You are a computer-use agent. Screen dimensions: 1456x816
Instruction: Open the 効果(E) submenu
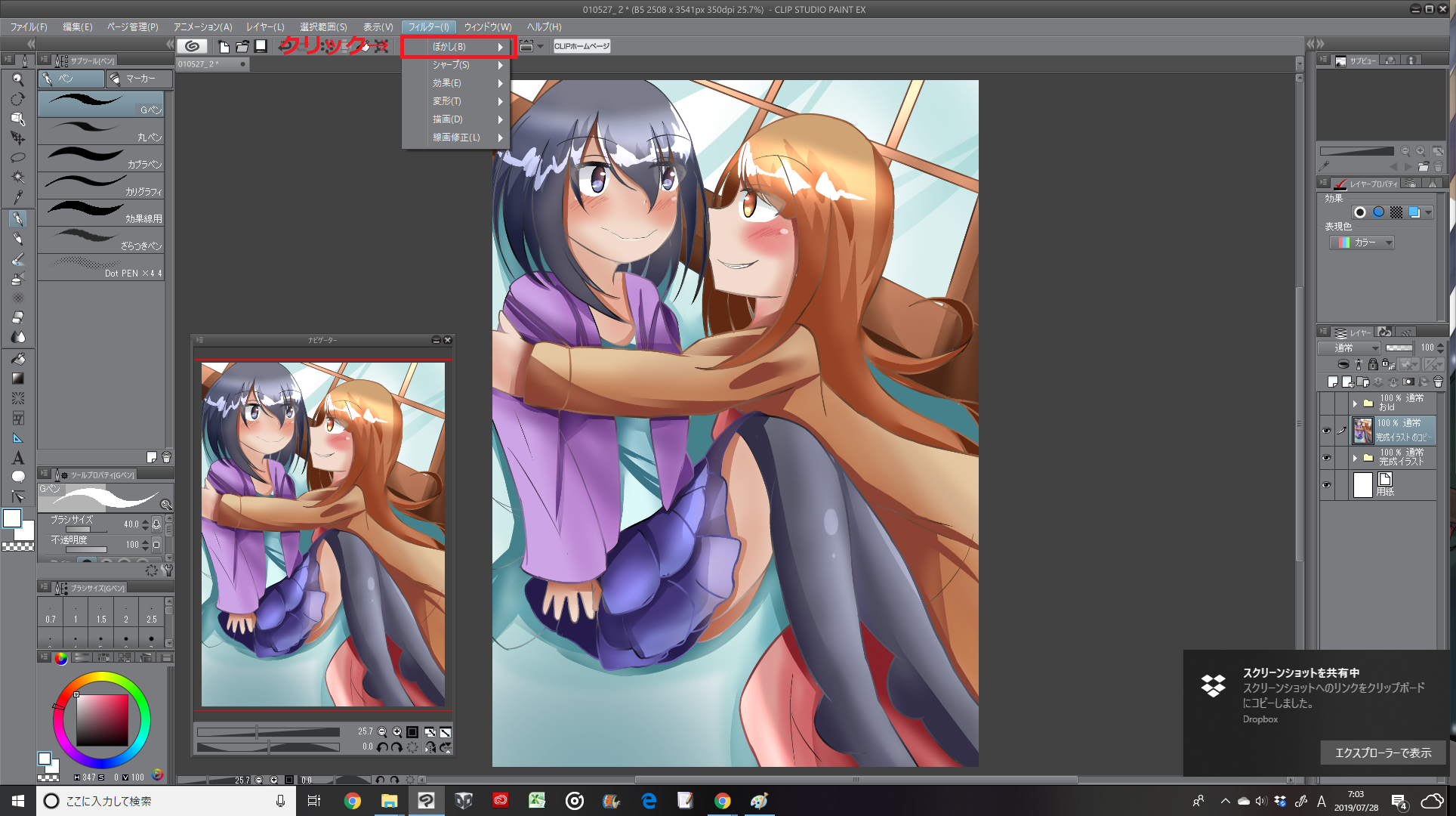[x=456, y=83]
